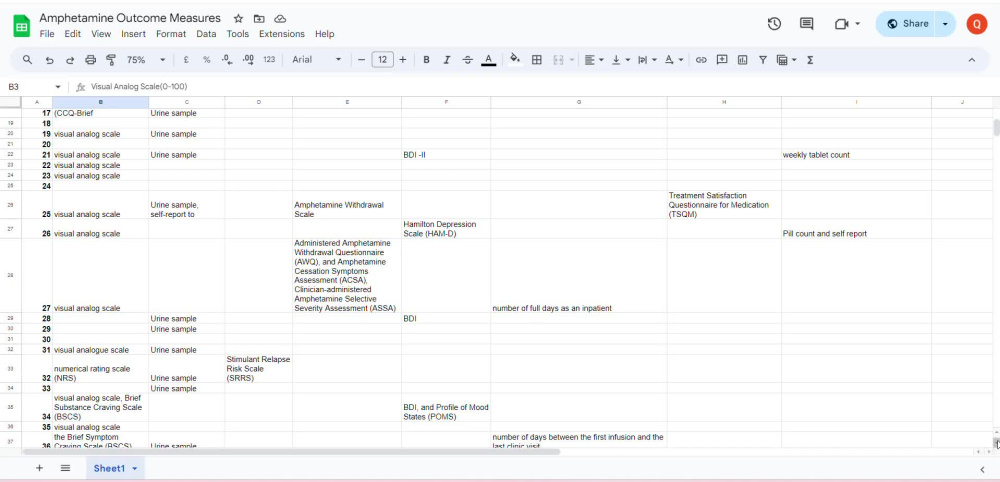Viewport: 1000px width, 482px height.
Task: Open the search menus magnifier icon
Action: click(27, 60)
